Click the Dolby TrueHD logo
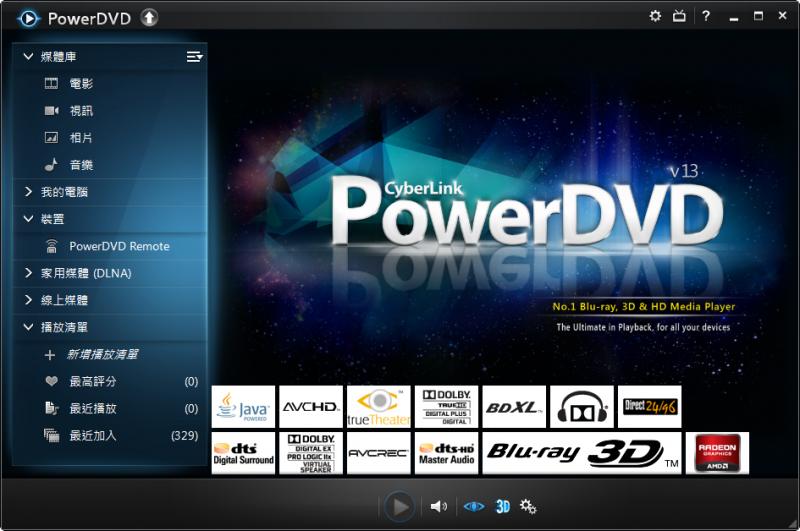The height and width of the screenshot is (531, 800). point(446,407)
